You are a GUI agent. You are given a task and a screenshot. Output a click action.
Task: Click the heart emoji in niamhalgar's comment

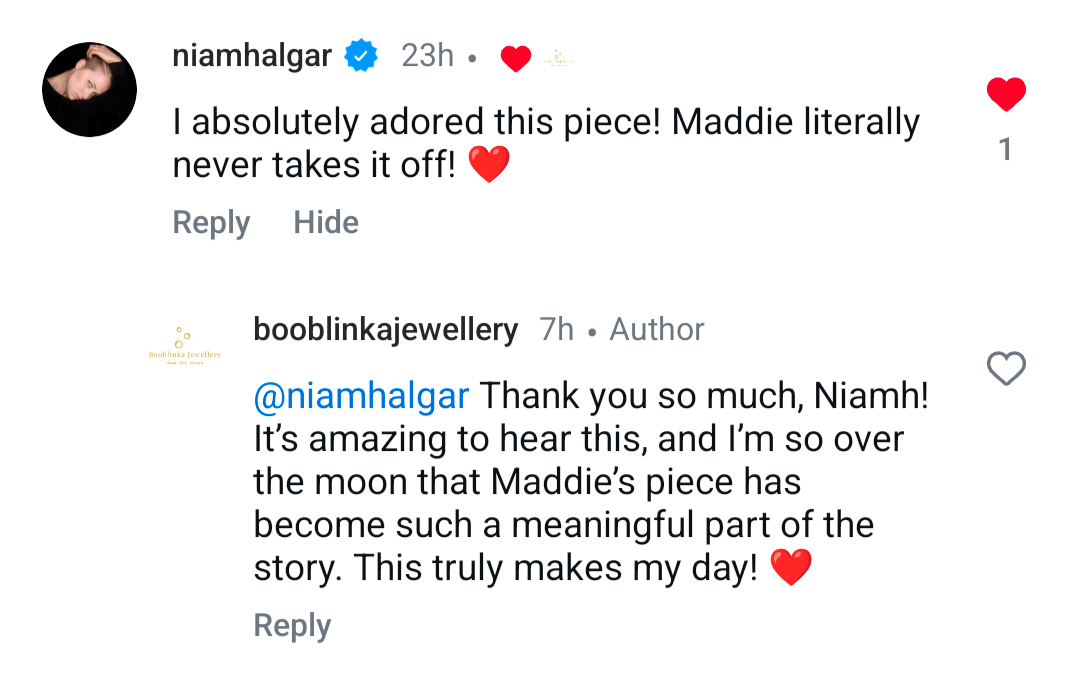pos(489,165)
